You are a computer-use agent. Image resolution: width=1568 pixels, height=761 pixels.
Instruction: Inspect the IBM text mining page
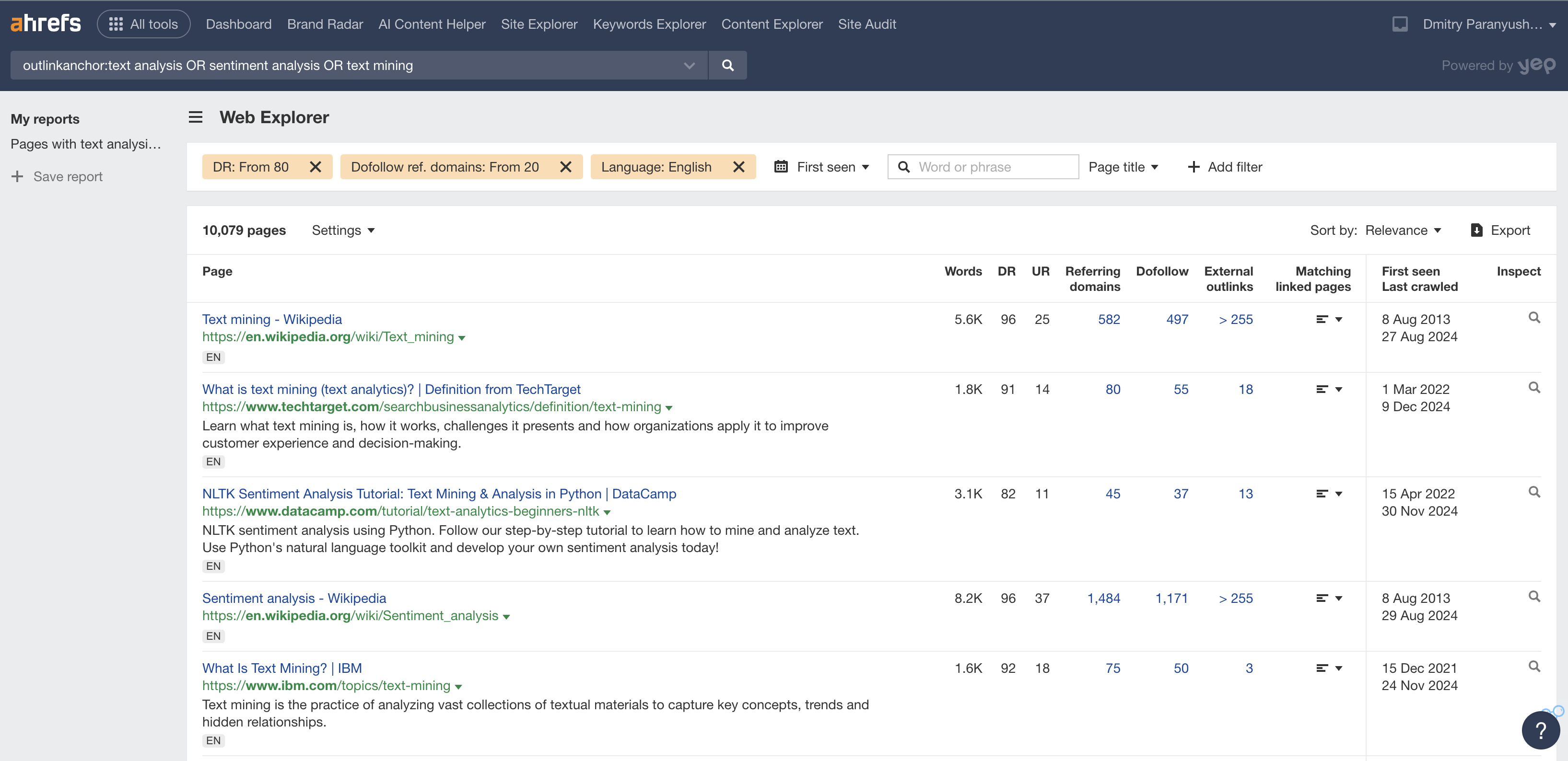[1534, 666]
